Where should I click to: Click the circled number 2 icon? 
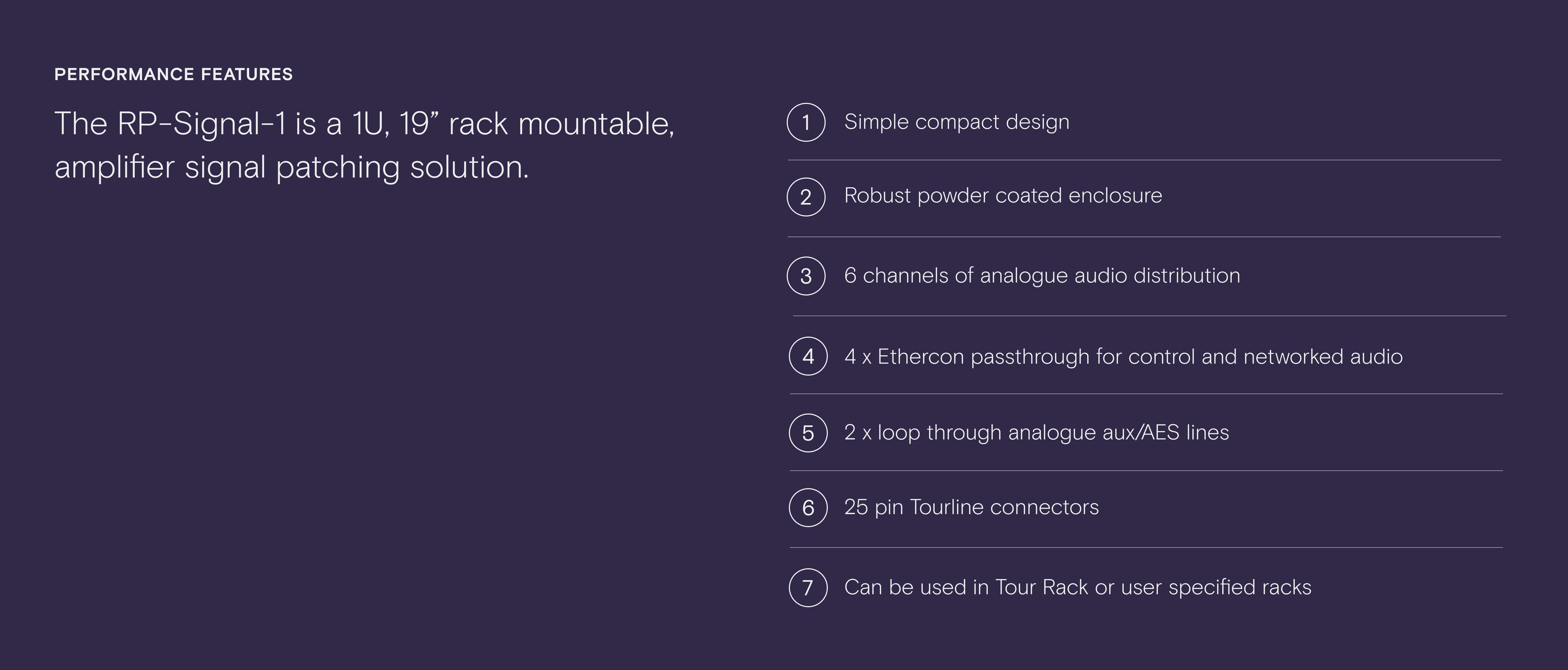point(806,197)
